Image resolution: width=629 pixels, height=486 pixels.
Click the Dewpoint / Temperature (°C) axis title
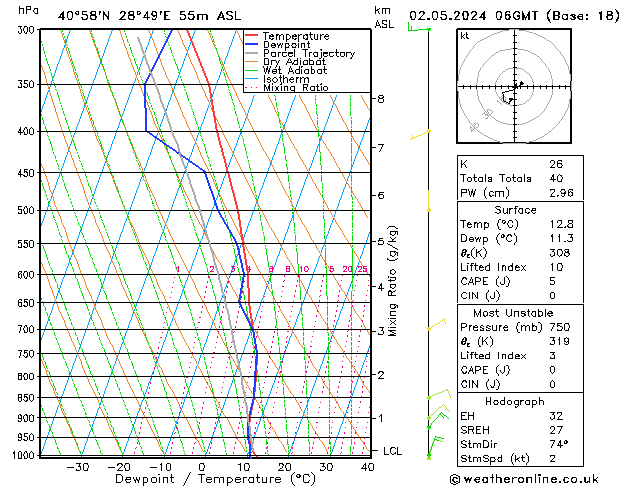click(215, 479)
